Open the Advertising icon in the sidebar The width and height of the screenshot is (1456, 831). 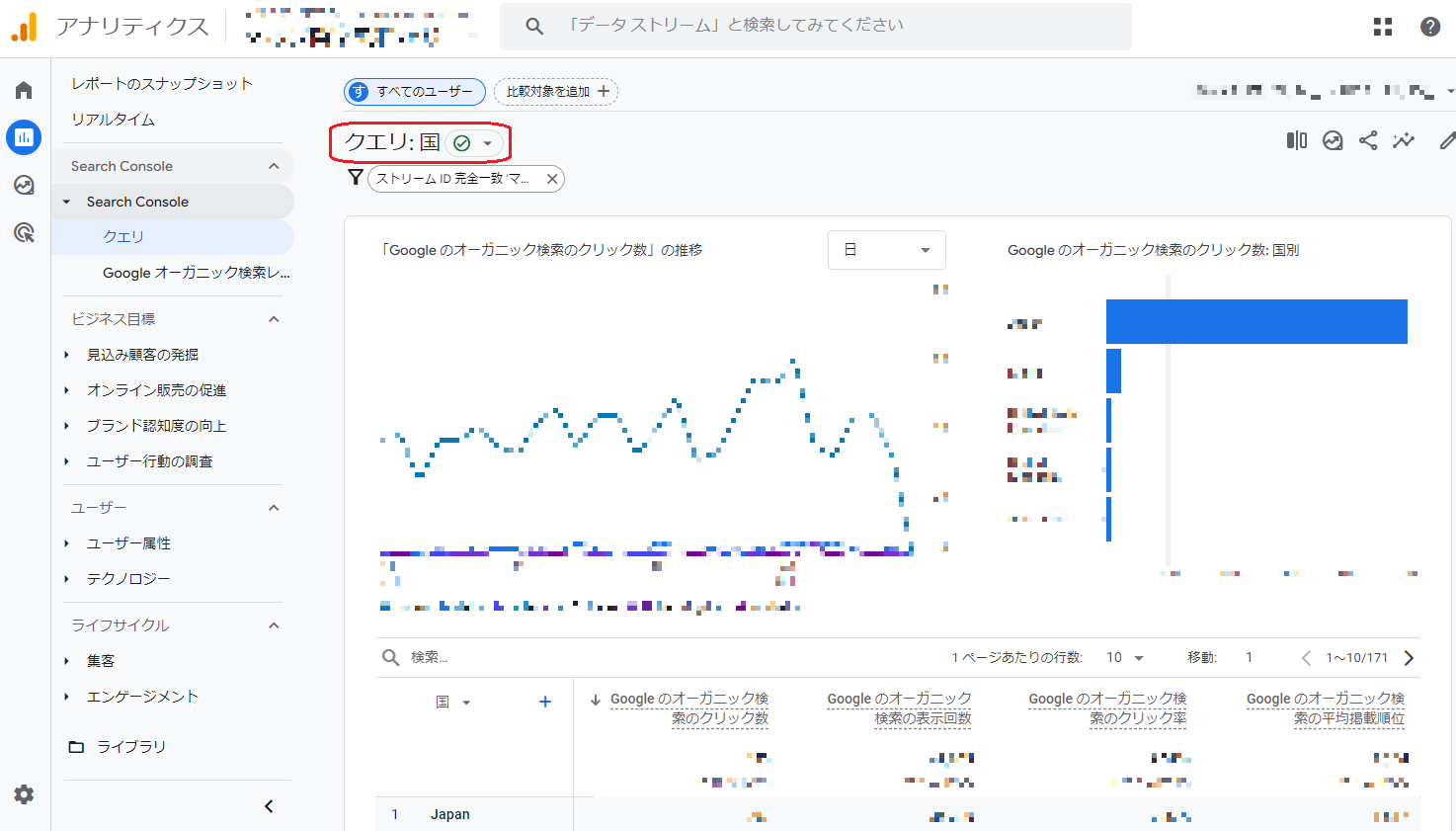click(23, 232)
